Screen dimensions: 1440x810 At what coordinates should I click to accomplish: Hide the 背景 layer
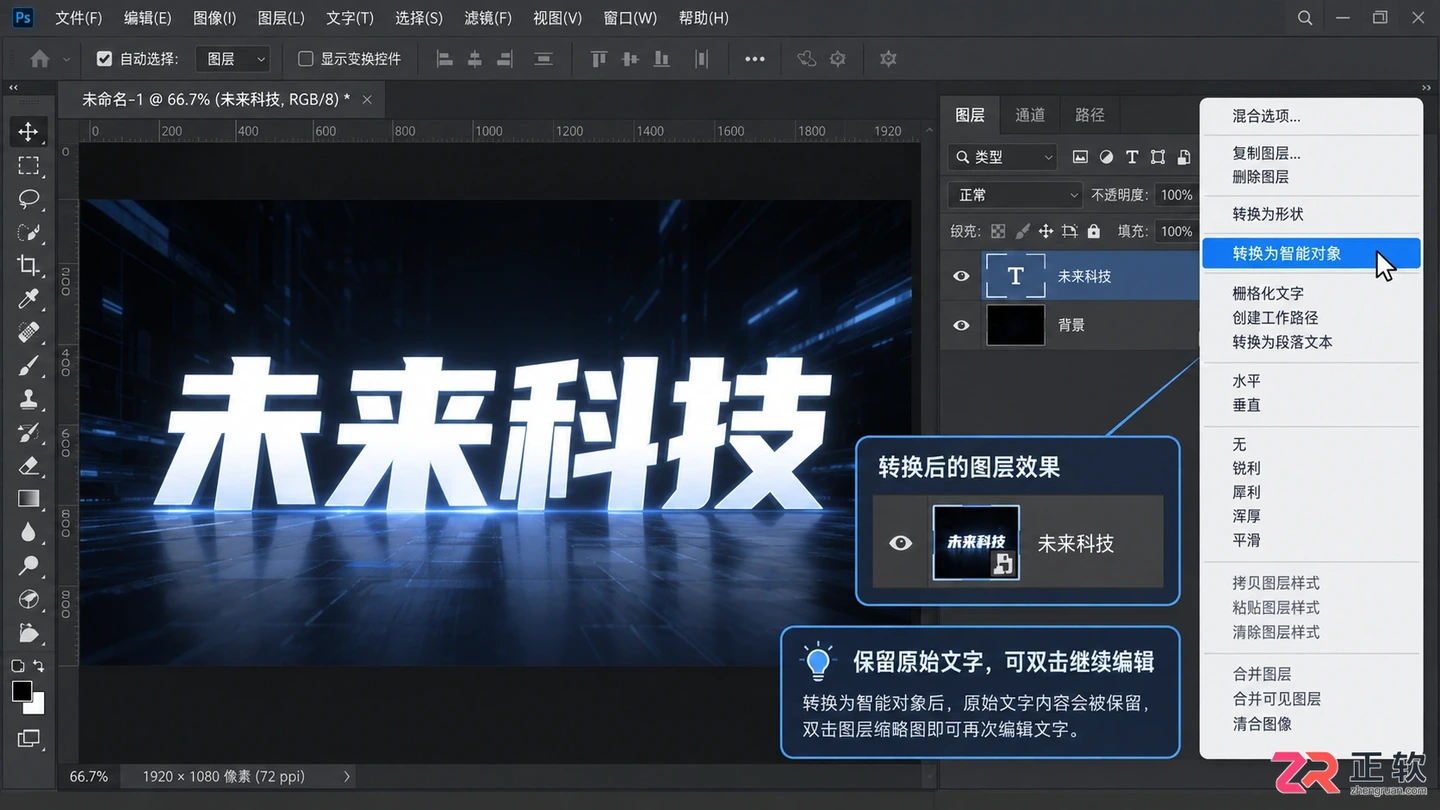961,325
